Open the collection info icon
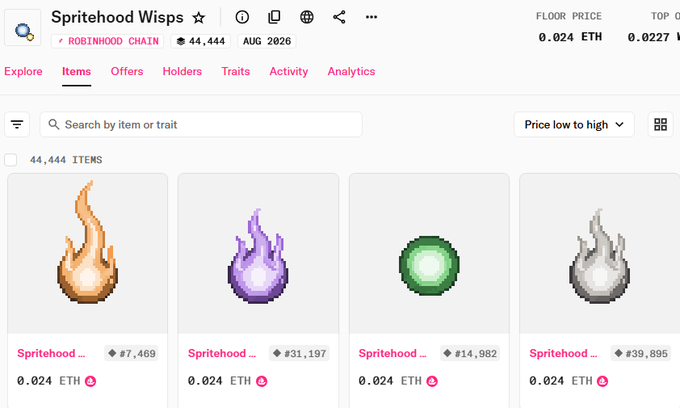 tap(242, 17)
